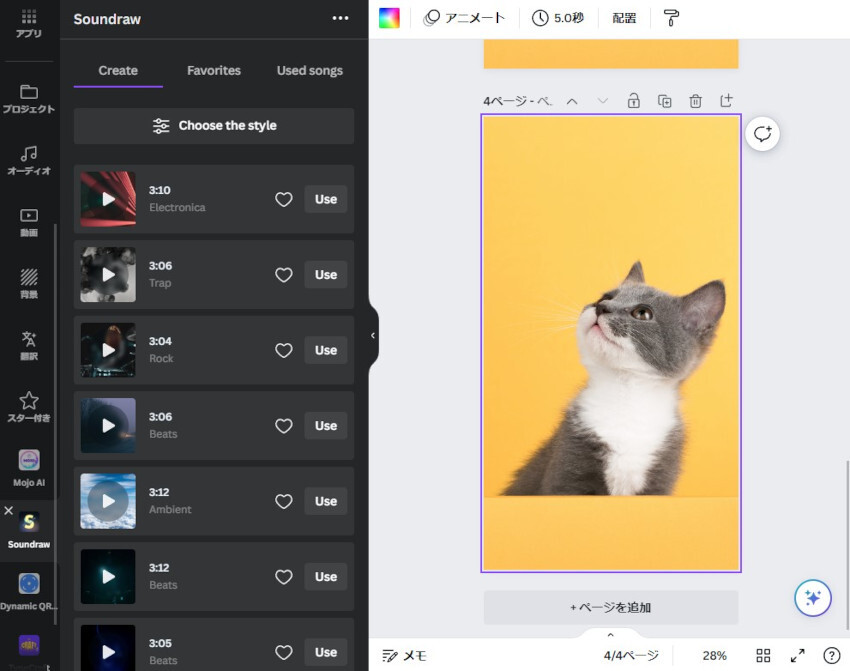Viewport: 850px width, 671px height.
Task: Duplicate page 4 using the copy icon
Action: click(664, 101)
